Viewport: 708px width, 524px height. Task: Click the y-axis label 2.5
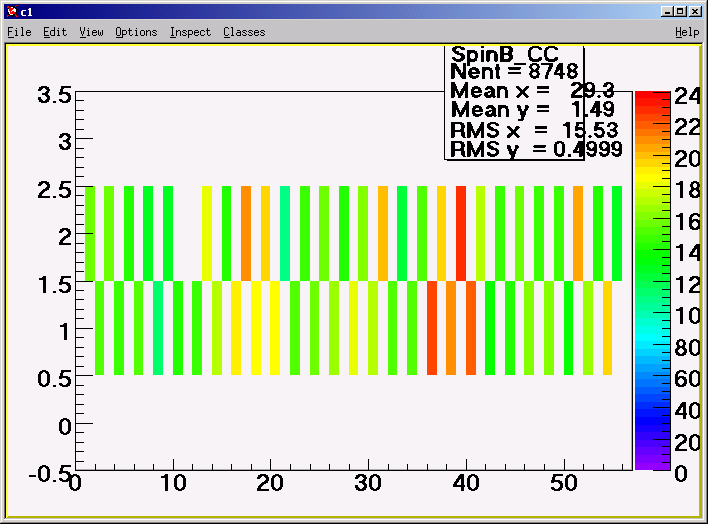[x=54, y=190]
